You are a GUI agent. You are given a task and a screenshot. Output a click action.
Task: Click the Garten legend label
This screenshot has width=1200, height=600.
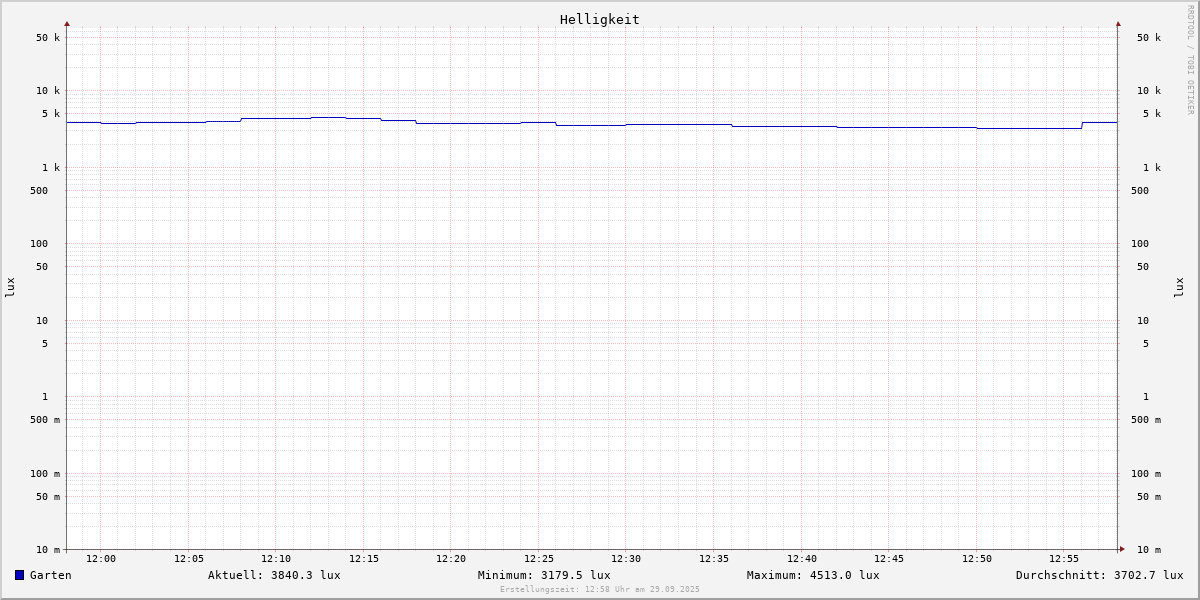coord(50,575)
